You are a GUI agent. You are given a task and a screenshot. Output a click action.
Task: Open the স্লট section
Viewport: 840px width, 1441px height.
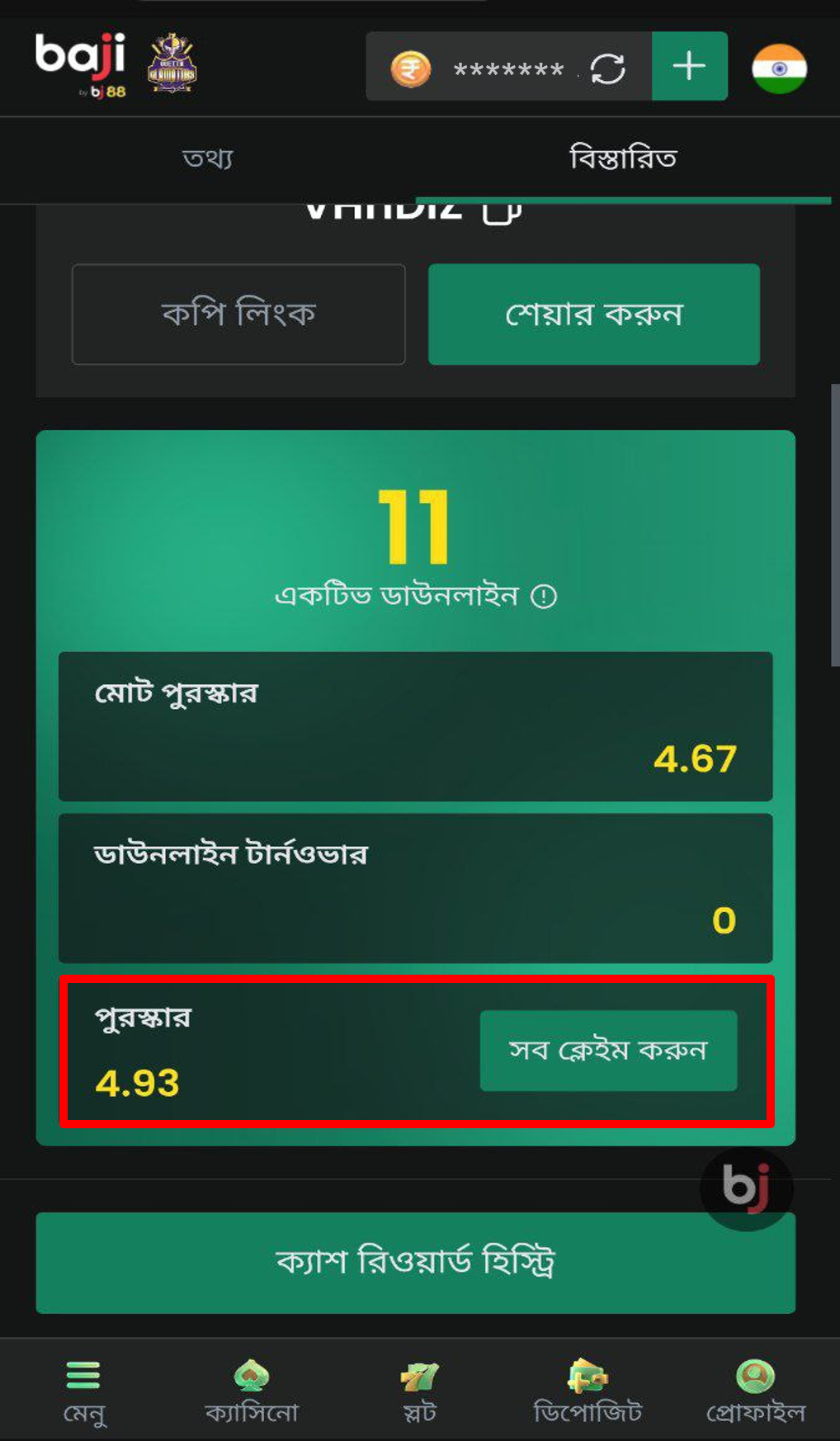click(x=419, y=1391)
